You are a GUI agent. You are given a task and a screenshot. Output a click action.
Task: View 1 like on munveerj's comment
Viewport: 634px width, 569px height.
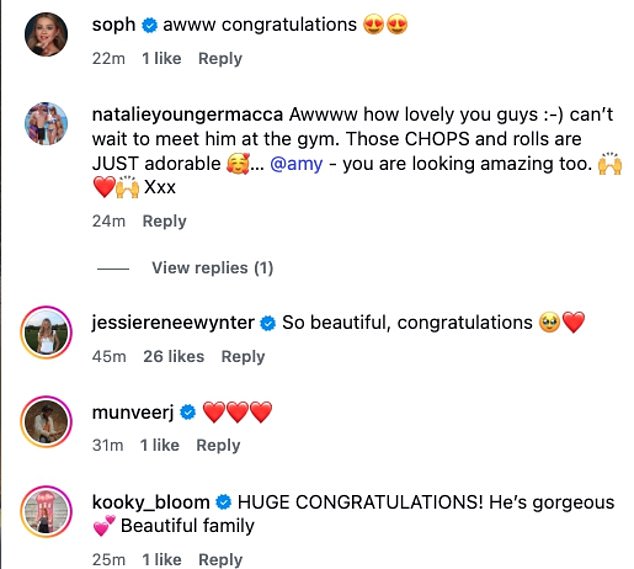click(x=160, y=445)
